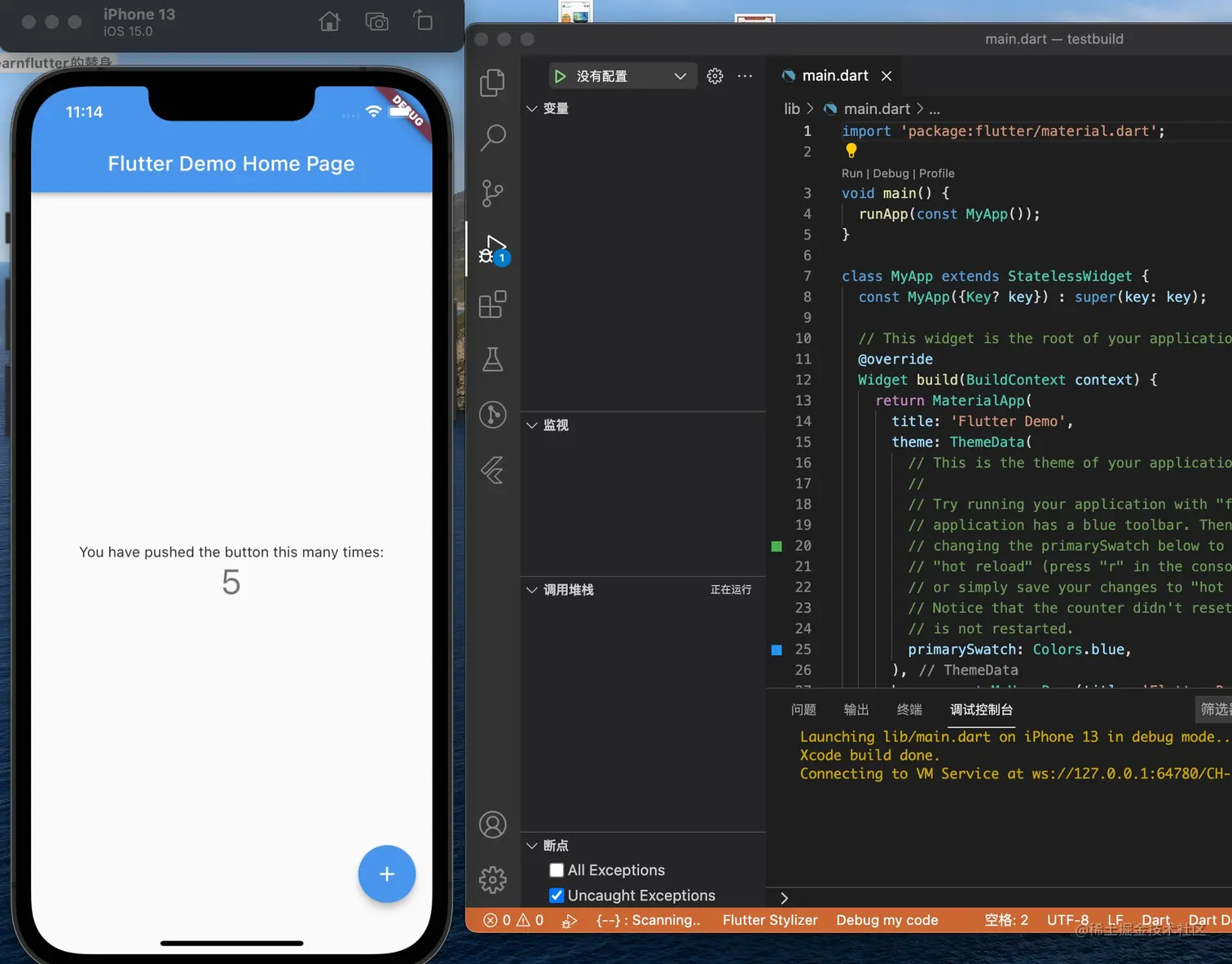Change the 空格: 2 indentation setting
The image size is (1232, 964).
click(1006, 920)
